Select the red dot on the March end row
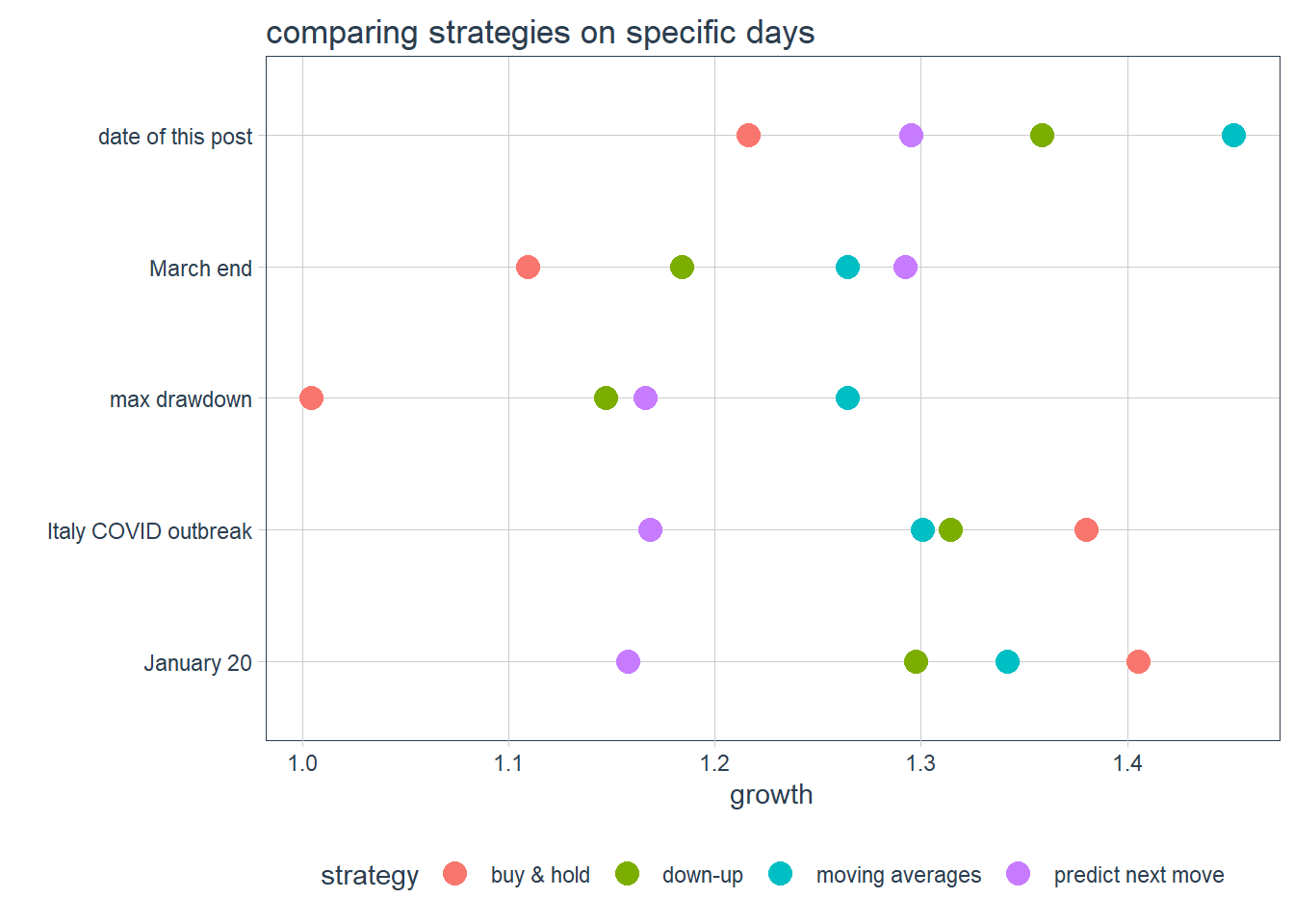This screenshot has height=924, width=1294. pos(528,268)
